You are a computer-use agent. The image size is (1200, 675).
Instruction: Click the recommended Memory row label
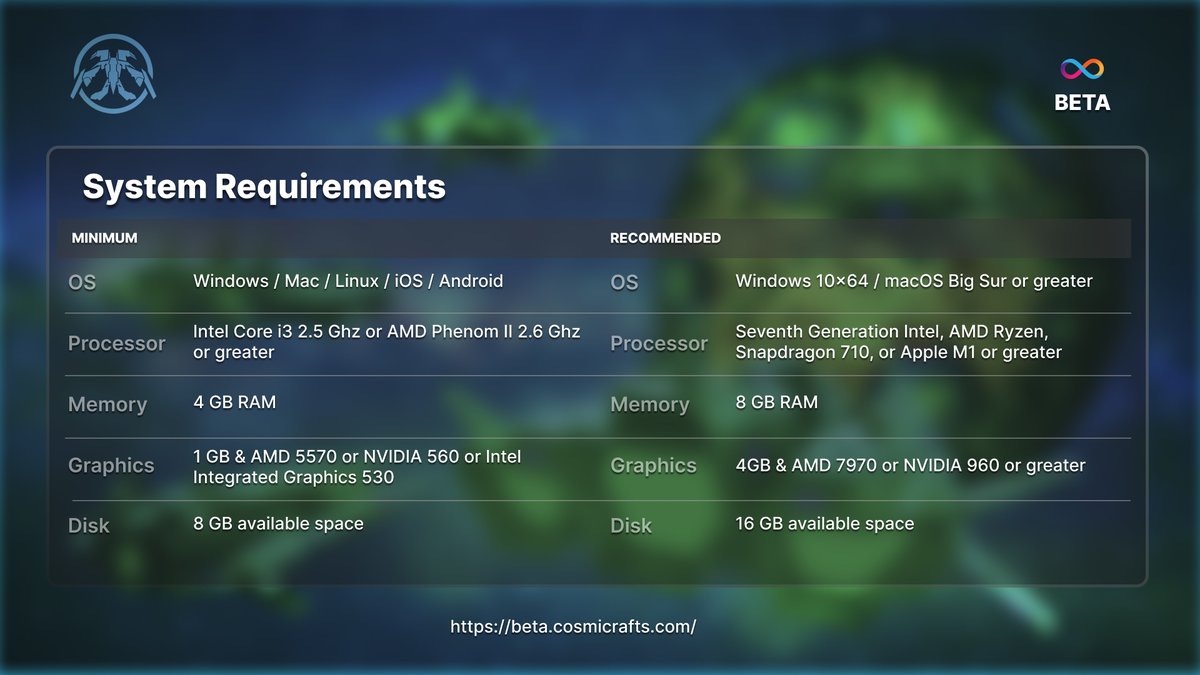tap(649, 405)
